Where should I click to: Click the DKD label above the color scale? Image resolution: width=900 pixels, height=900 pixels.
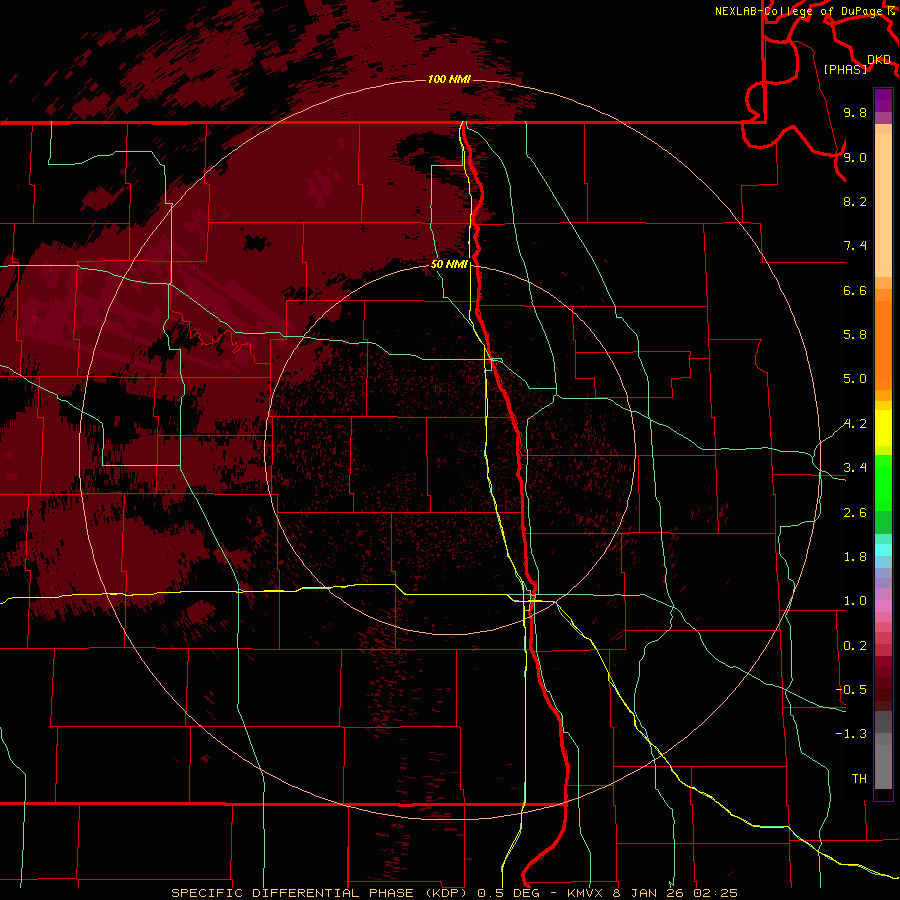(x=878, y=60)
